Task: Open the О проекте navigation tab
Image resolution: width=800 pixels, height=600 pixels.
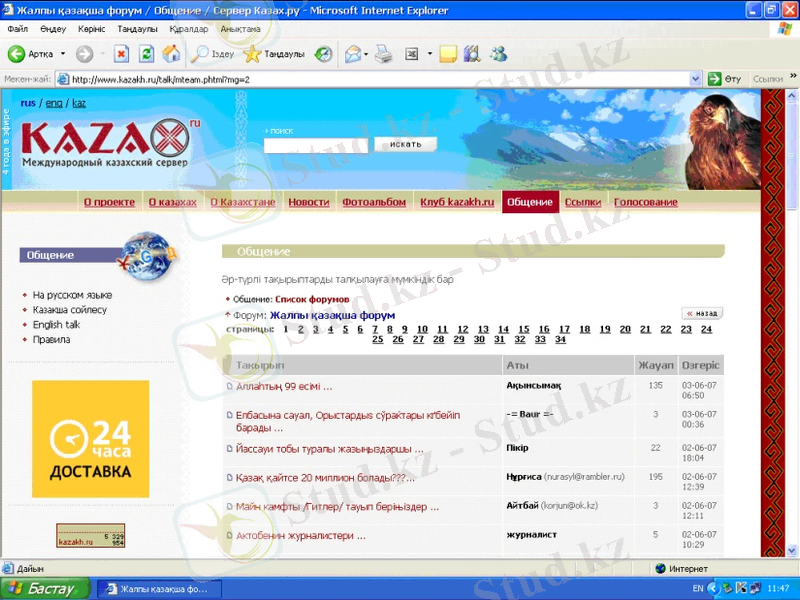Action: [x=109, y=202]
